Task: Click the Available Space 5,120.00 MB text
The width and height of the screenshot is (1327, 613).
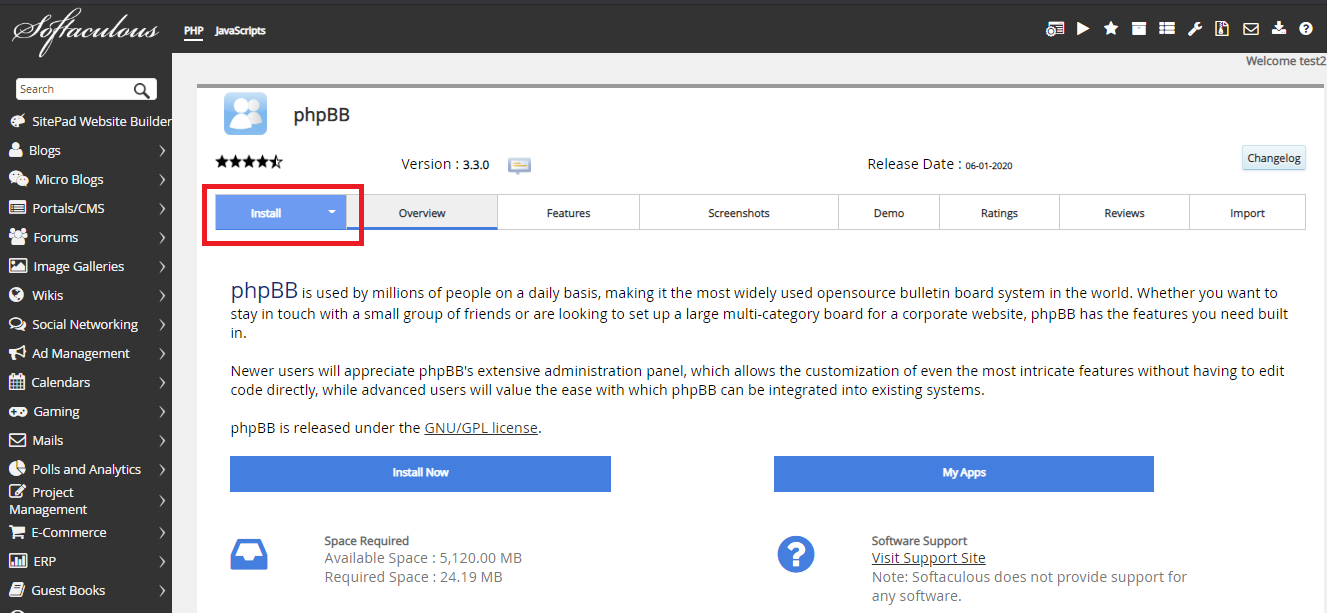Action: pyautogui.click(x=423, y=558)
